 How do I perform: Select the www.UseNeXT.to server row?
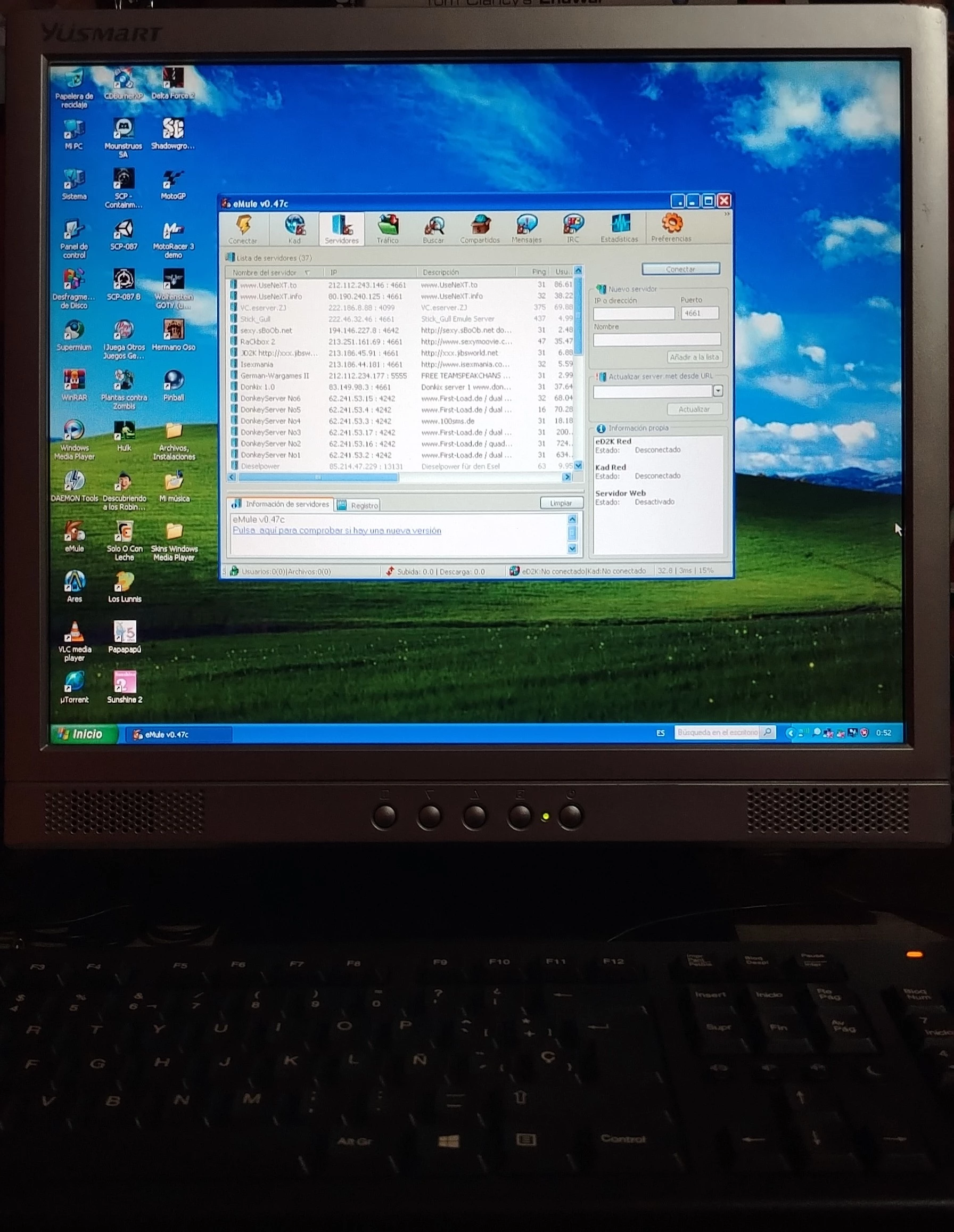click(x=401, y=285)
